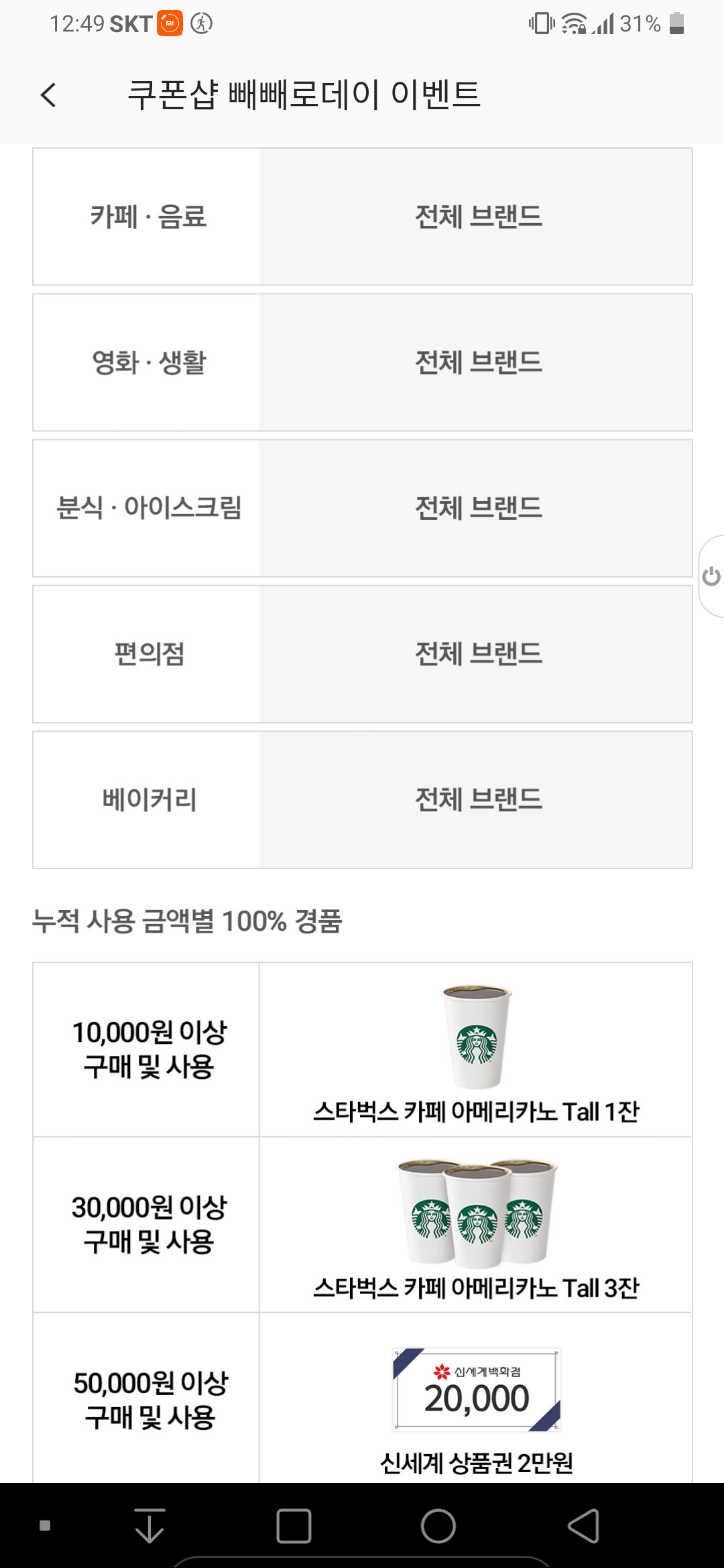The width and height of the screenshot is (724, 1568).
Task: Tap three Starbucks cups image
Action: 477,1213
